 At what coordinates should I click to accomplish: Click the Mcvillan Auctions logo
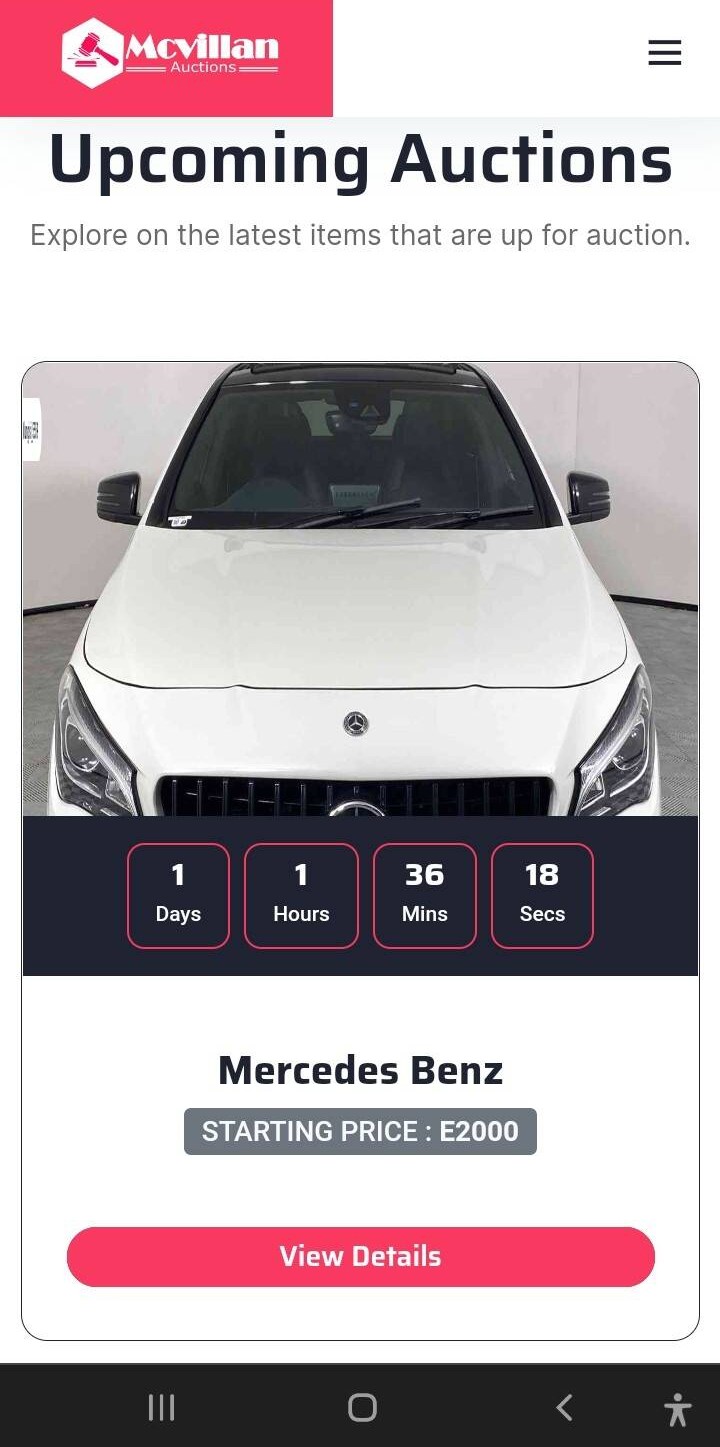coord(170,53)
